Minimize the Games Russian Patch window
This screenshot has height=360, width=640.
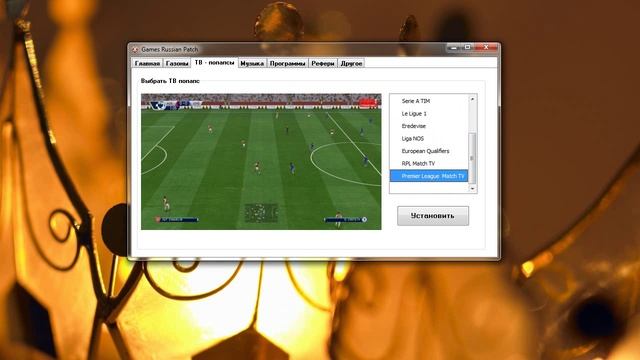pos(453,48)
